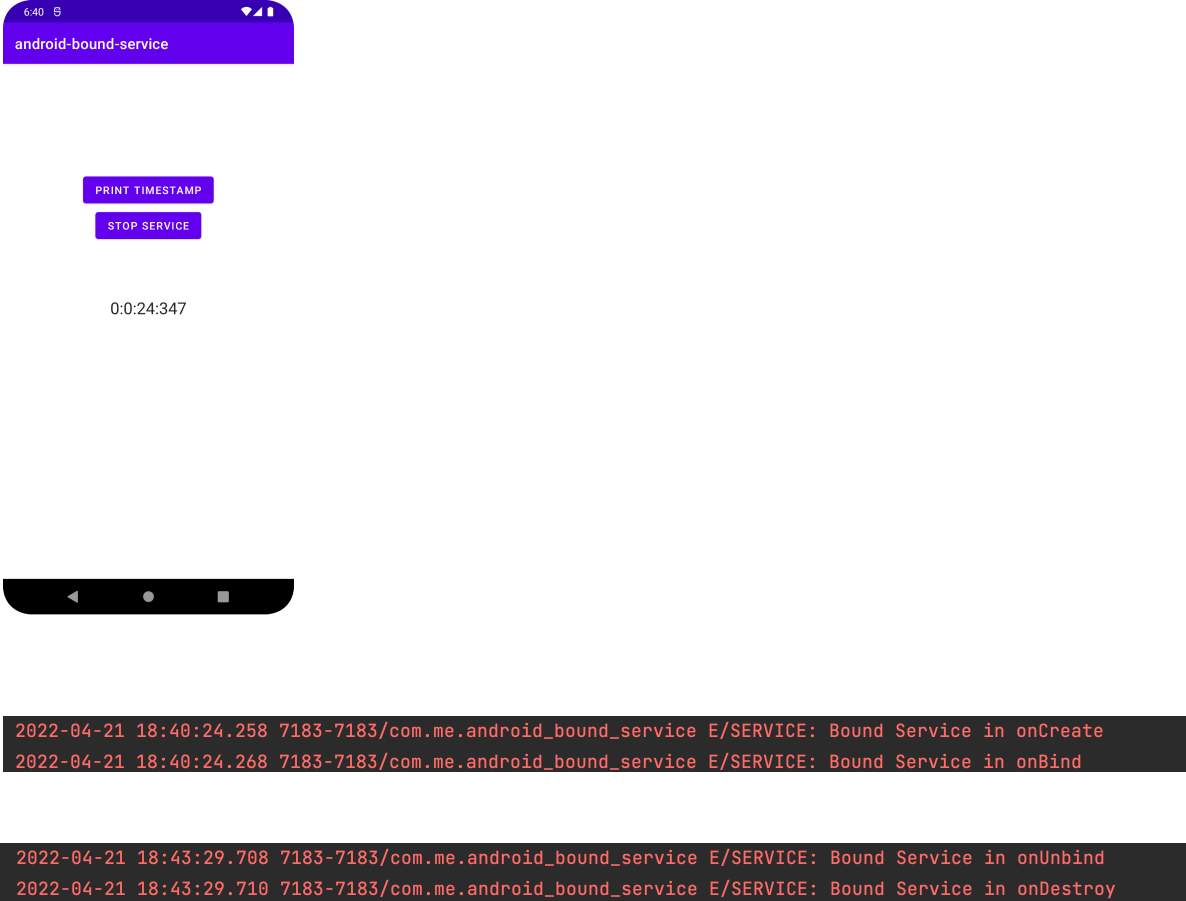Tap the white app content area
1186x901 pixels.
coord(148,450)
